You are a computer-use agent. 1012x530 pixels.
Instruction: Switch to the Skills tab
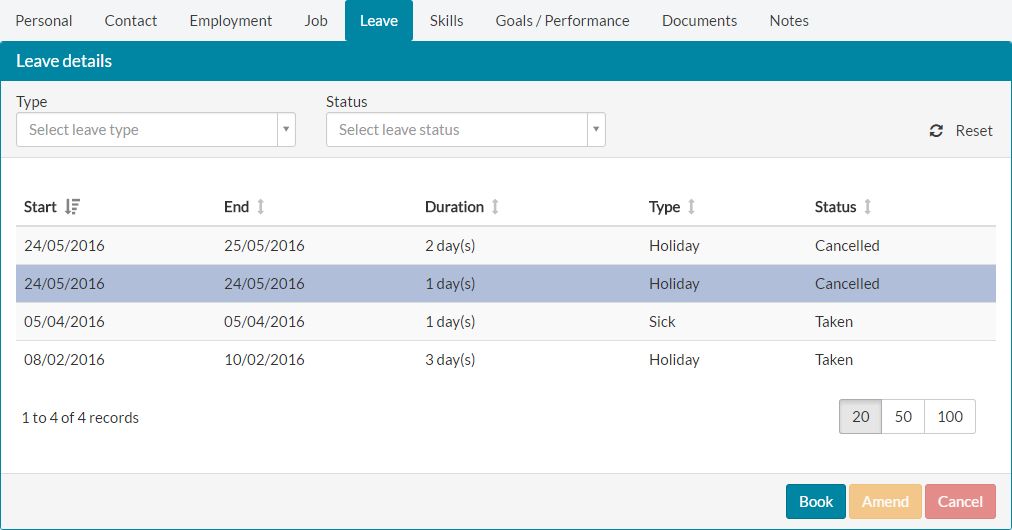click(x=446, y=21)
